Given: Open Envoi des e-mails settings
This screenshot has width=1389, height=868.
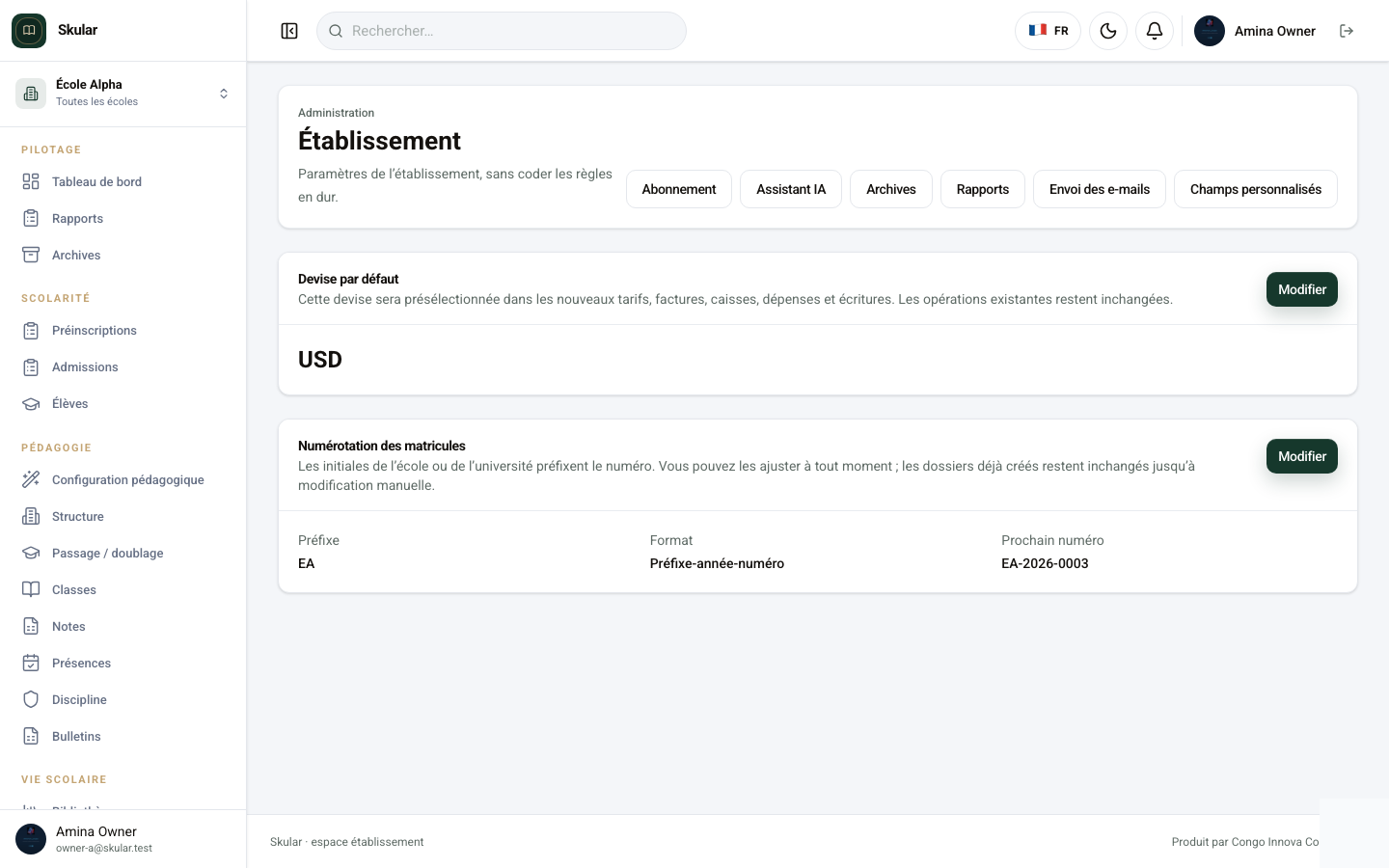Looking at the screenshot, I should coord(1100,189).
